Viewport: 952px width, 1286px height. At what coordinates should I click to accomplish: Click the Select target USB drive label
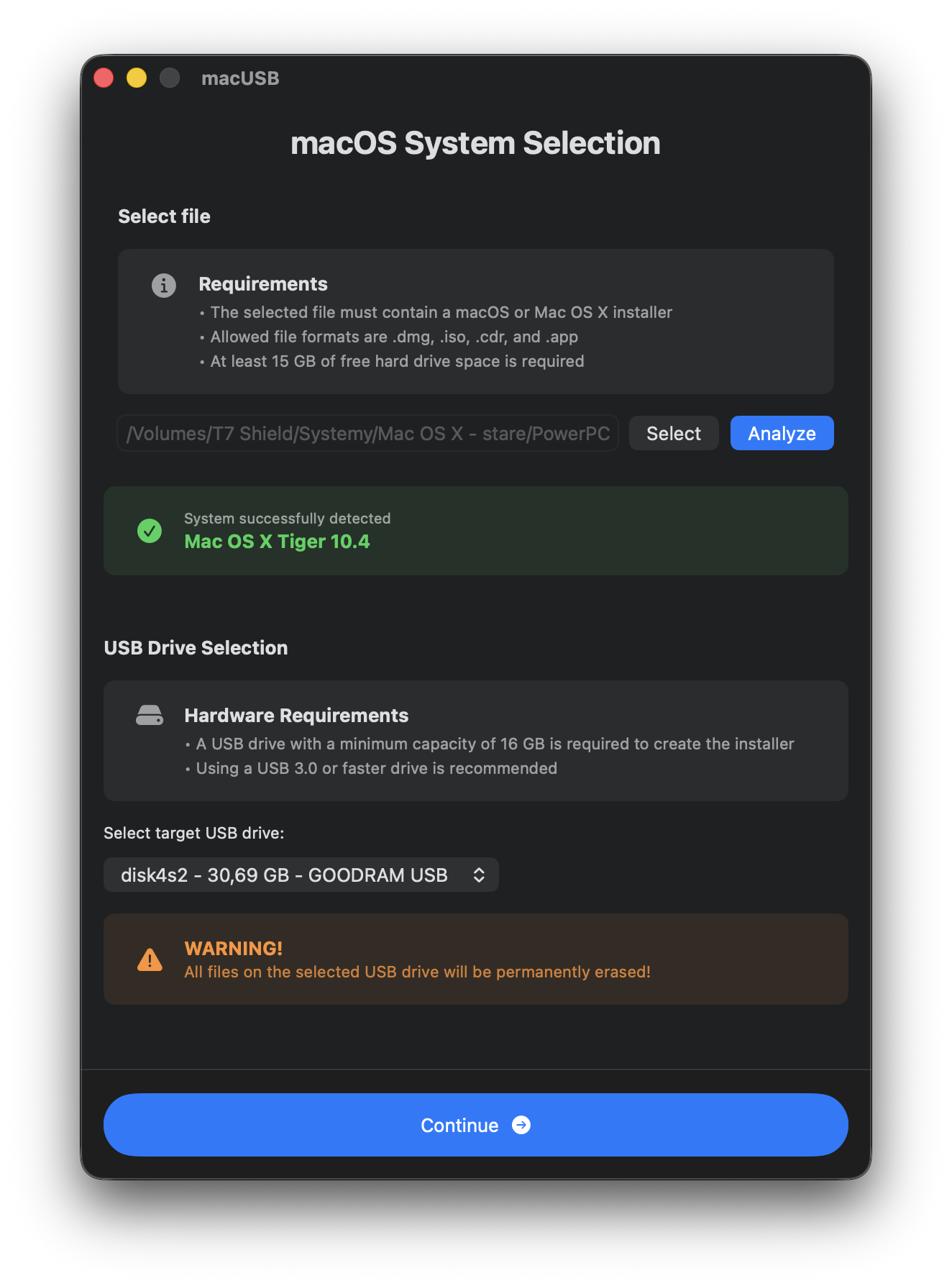tap(193, 833)
